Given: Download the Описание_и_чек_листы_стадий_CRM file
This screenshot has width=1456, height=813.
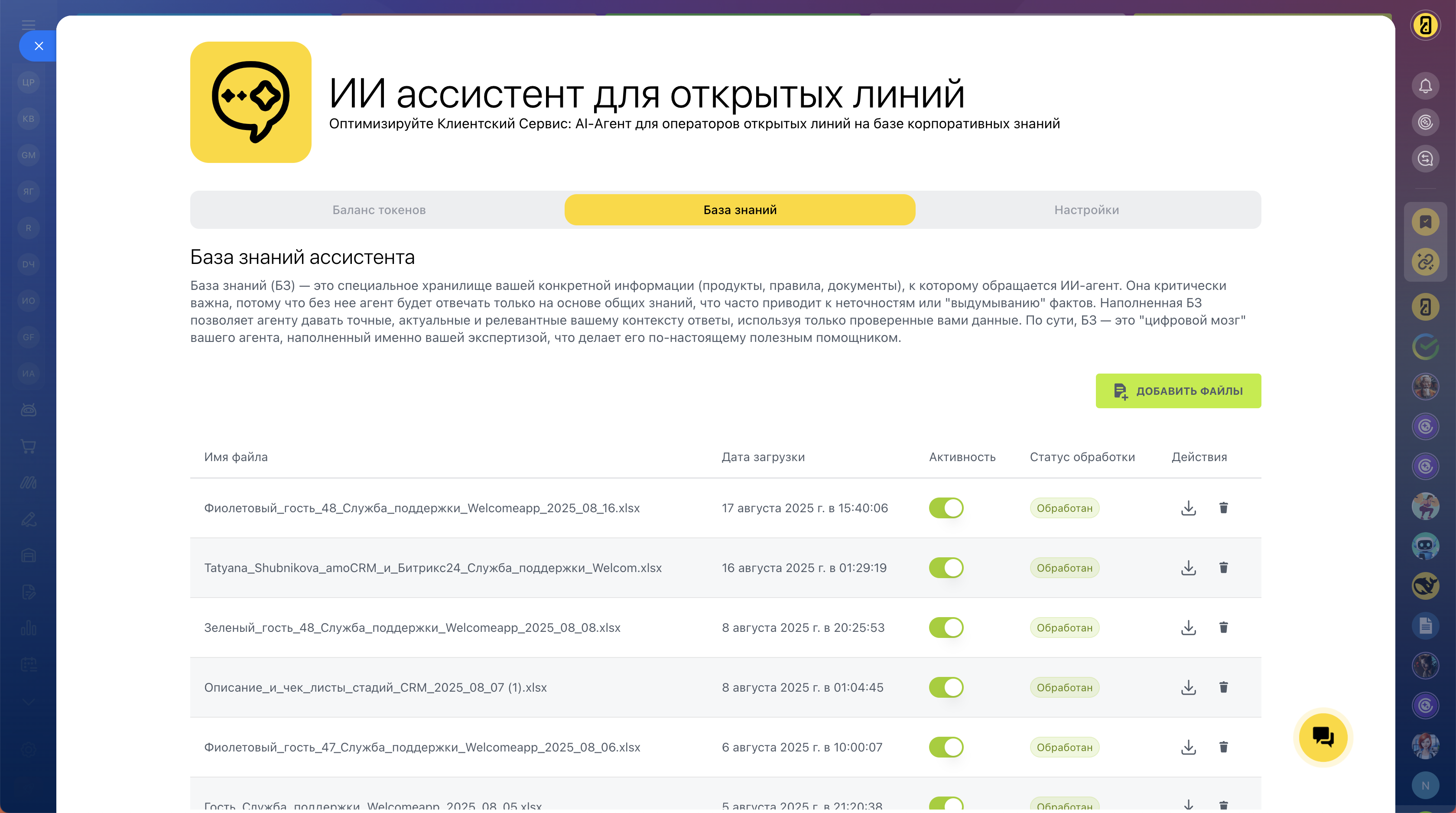Looking at the screenshot, I should coord(1188,687).
